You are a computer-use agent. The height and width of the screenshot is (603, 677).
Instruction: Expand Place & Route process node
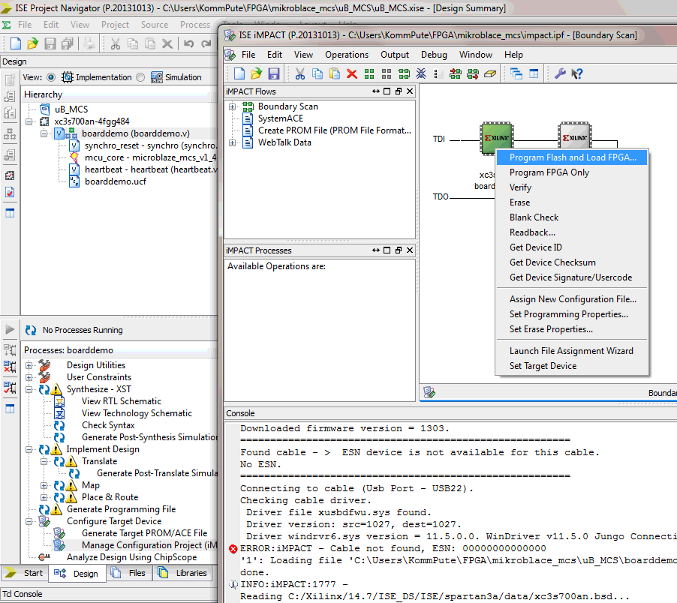[x=44, y=498]
